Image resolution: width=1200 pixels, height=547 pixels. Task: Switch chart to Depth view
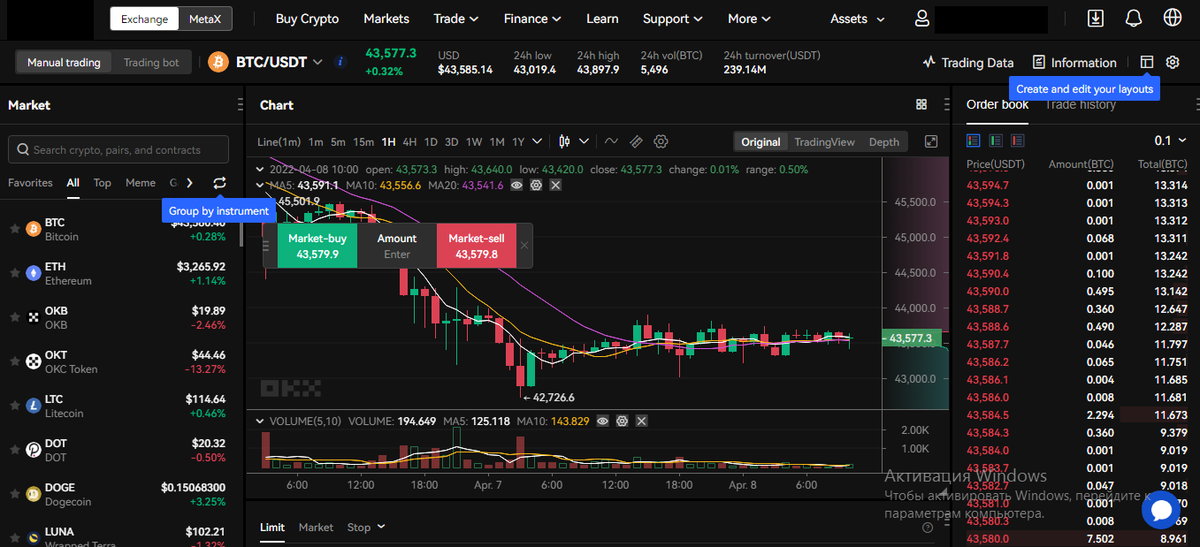click(x=884, y=142)
